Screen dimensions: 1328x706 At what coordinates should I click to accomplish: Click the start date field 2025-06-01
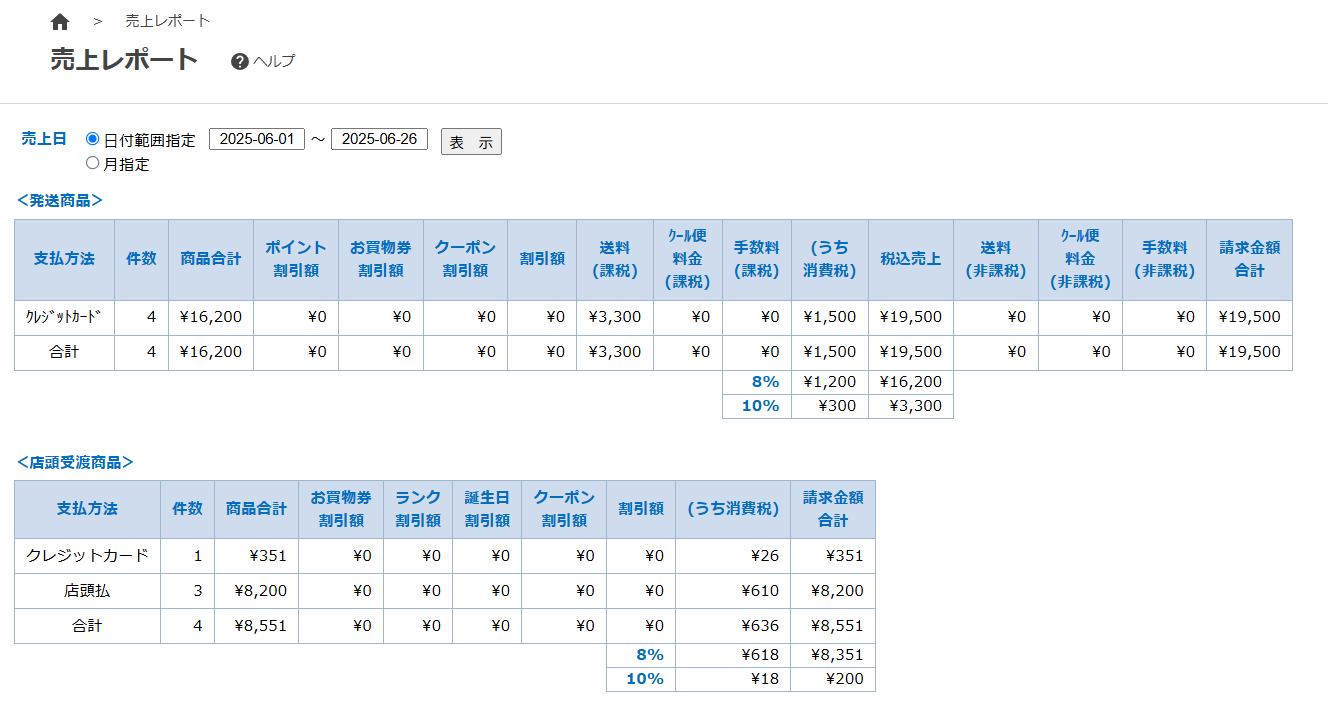[x=256, y=139]
